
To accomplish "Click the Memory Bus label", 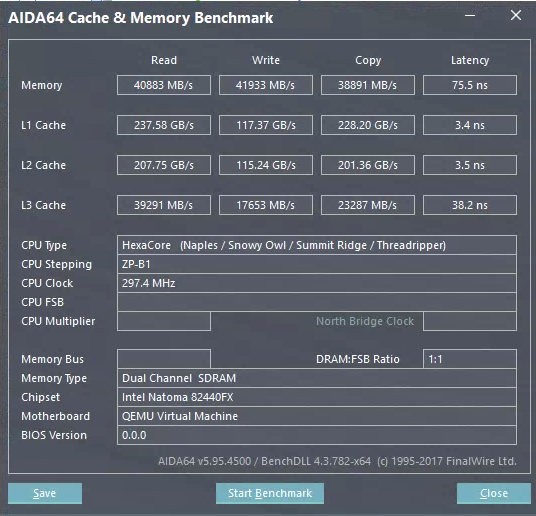I will (52, 359).
